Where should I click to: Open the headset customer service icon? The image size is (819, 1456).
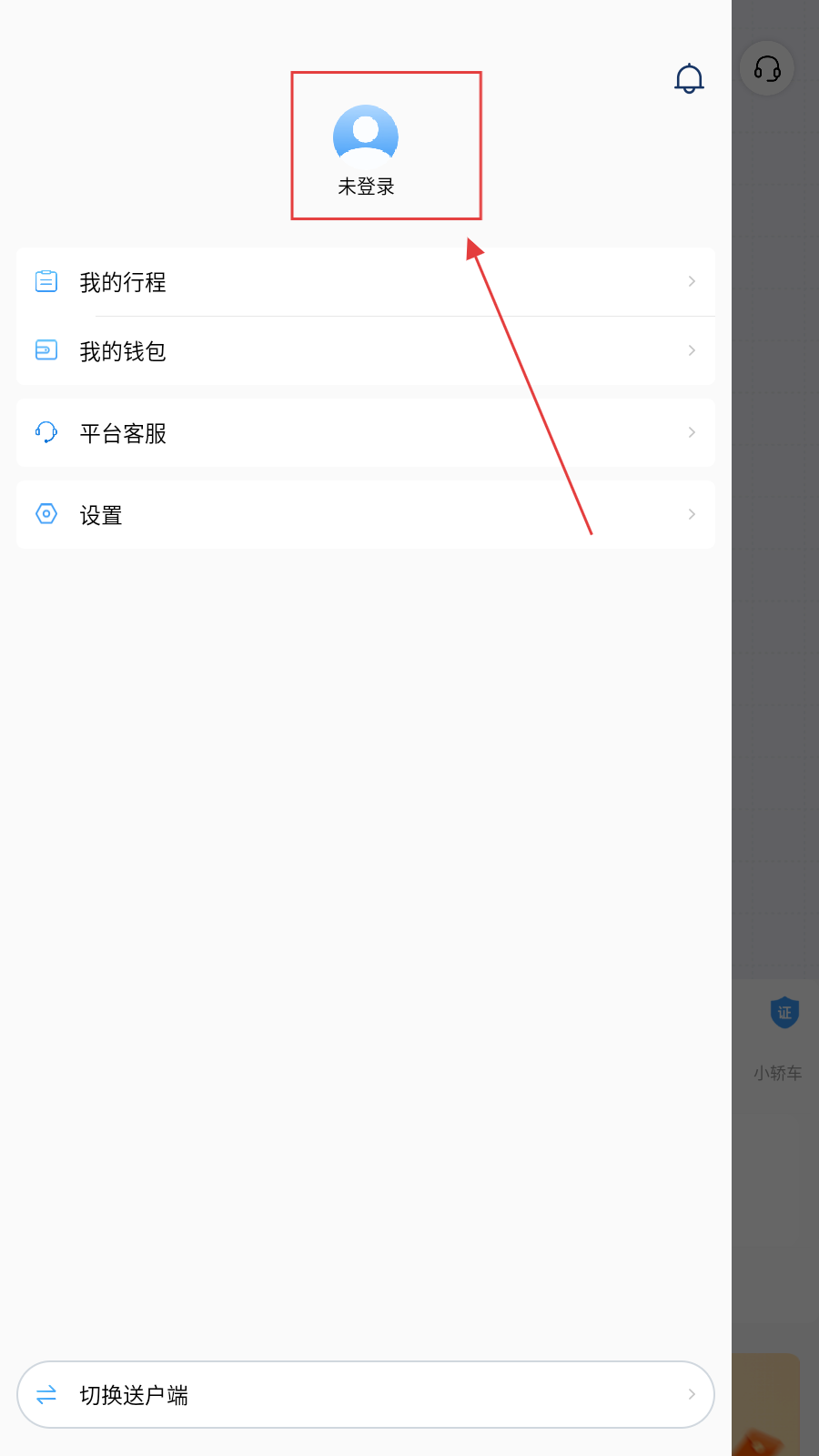coord(767,68)
